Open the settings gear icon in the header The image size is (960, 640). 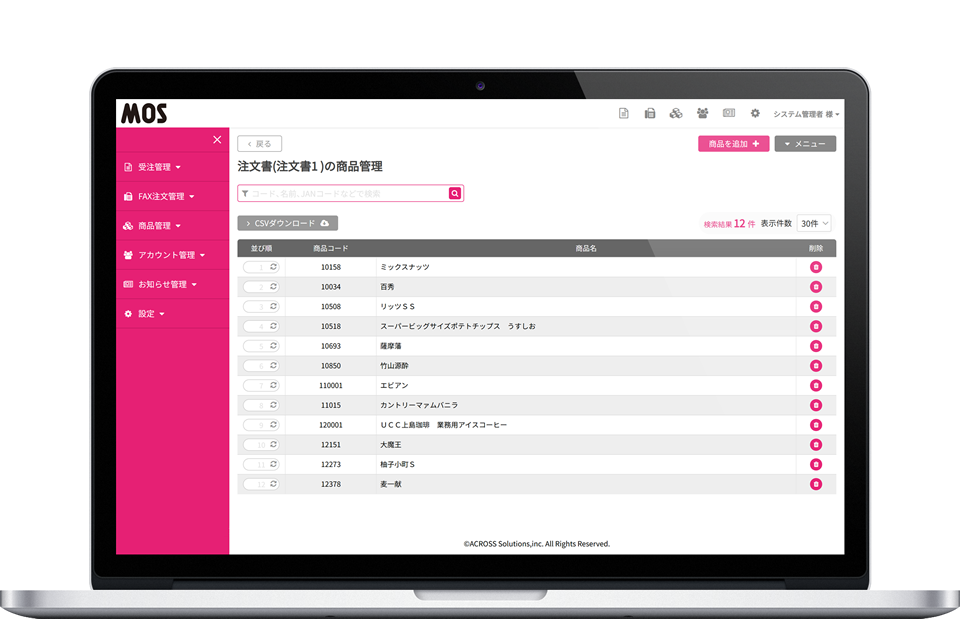tap(754, 113)
